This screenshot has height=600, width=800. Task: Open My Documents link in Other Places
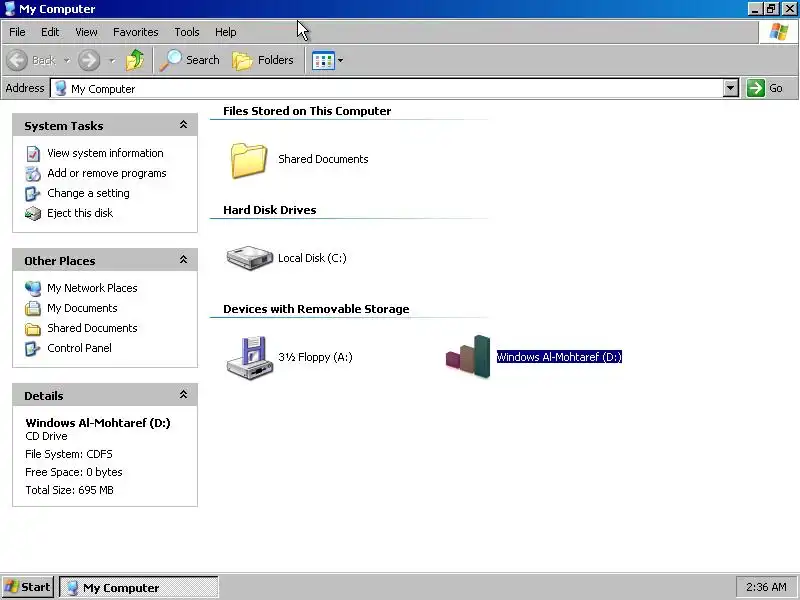[x=82, y=308]
